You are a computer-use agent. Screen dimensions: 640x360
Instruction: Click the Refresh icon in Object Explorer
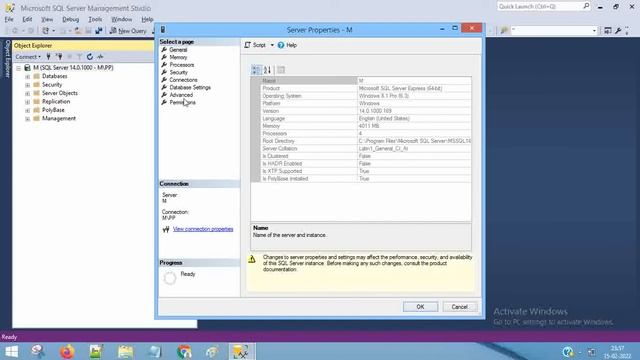click(x=90, y=57)
